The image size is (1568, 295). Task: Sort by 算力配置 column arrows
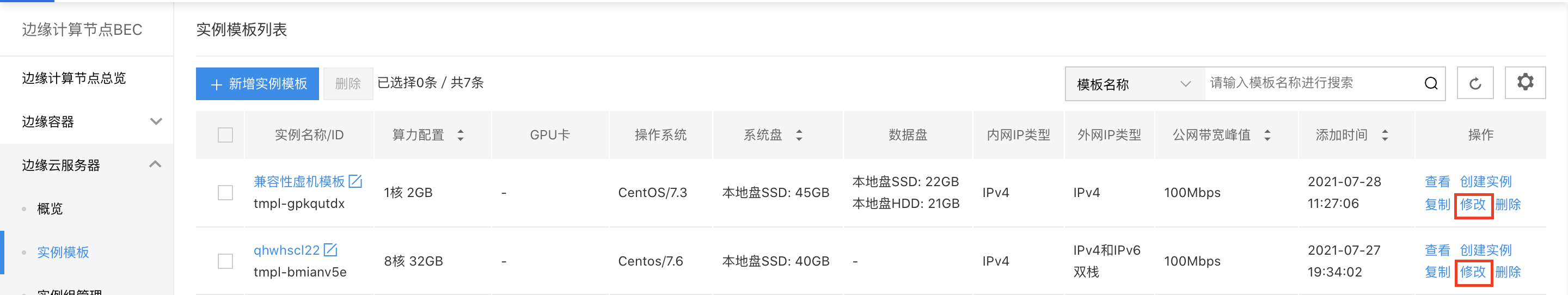(x=460, y=135)
